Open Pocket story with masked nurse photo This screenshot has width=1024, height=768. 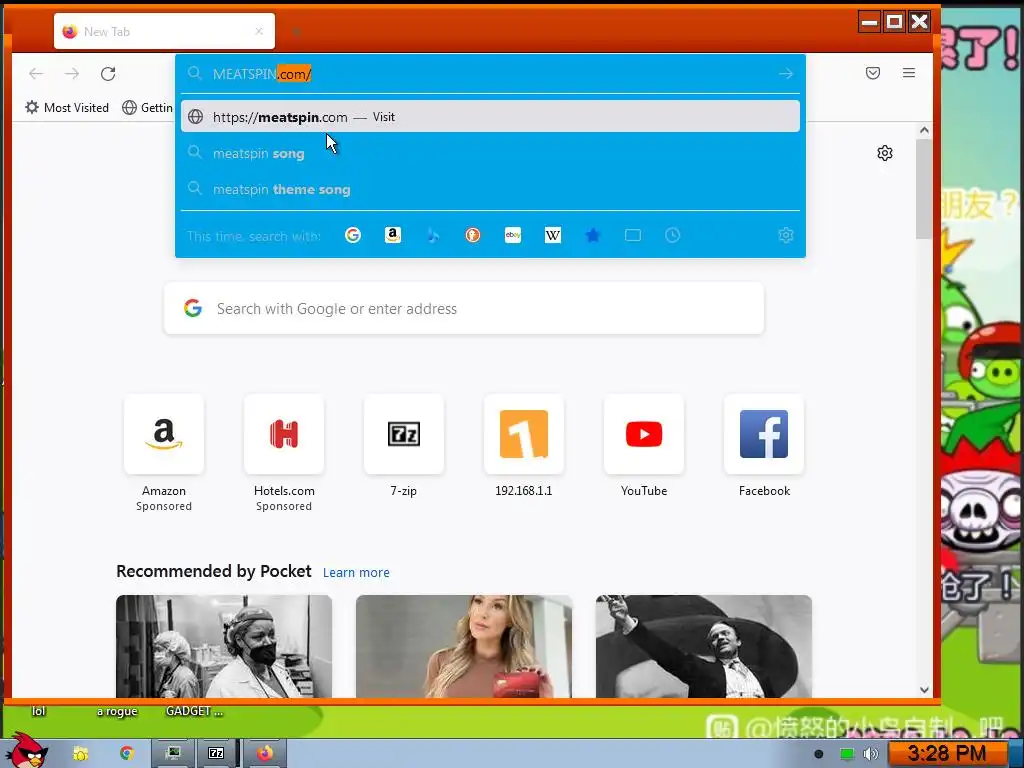click(x=224, y=646)
